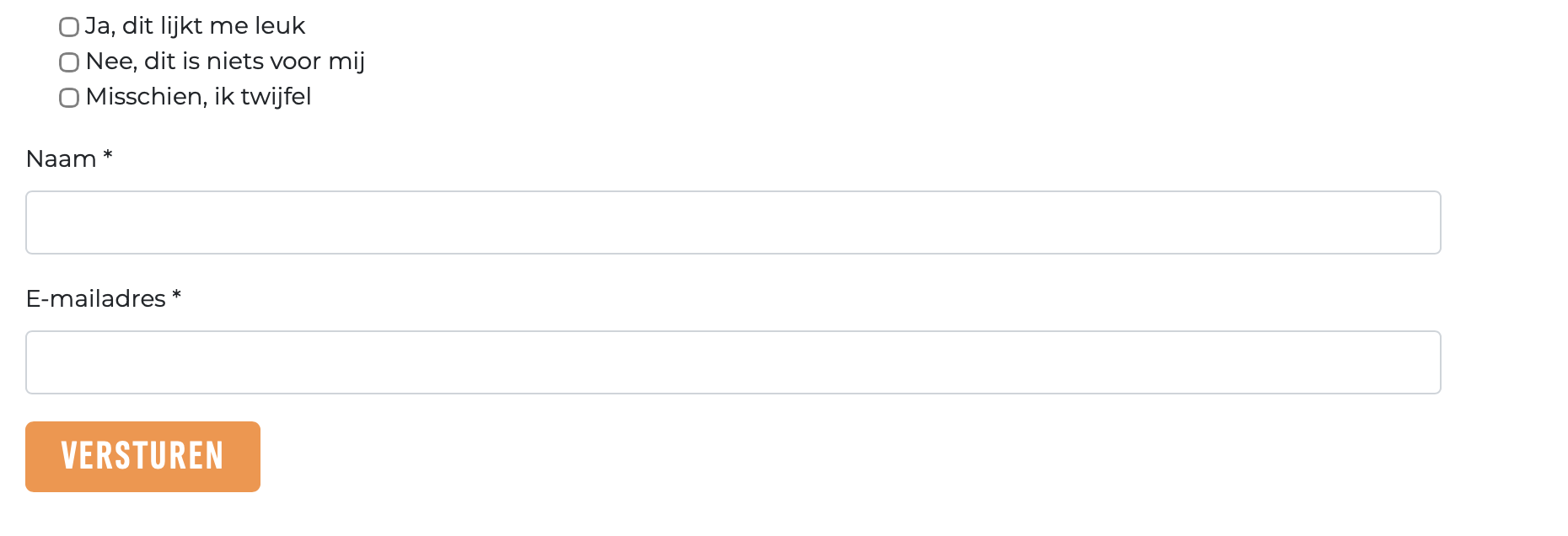Tick the "Nee, dit is niets voor mij" box
Viewport: 1568px width, 536px height.
(x=69, y=62)
